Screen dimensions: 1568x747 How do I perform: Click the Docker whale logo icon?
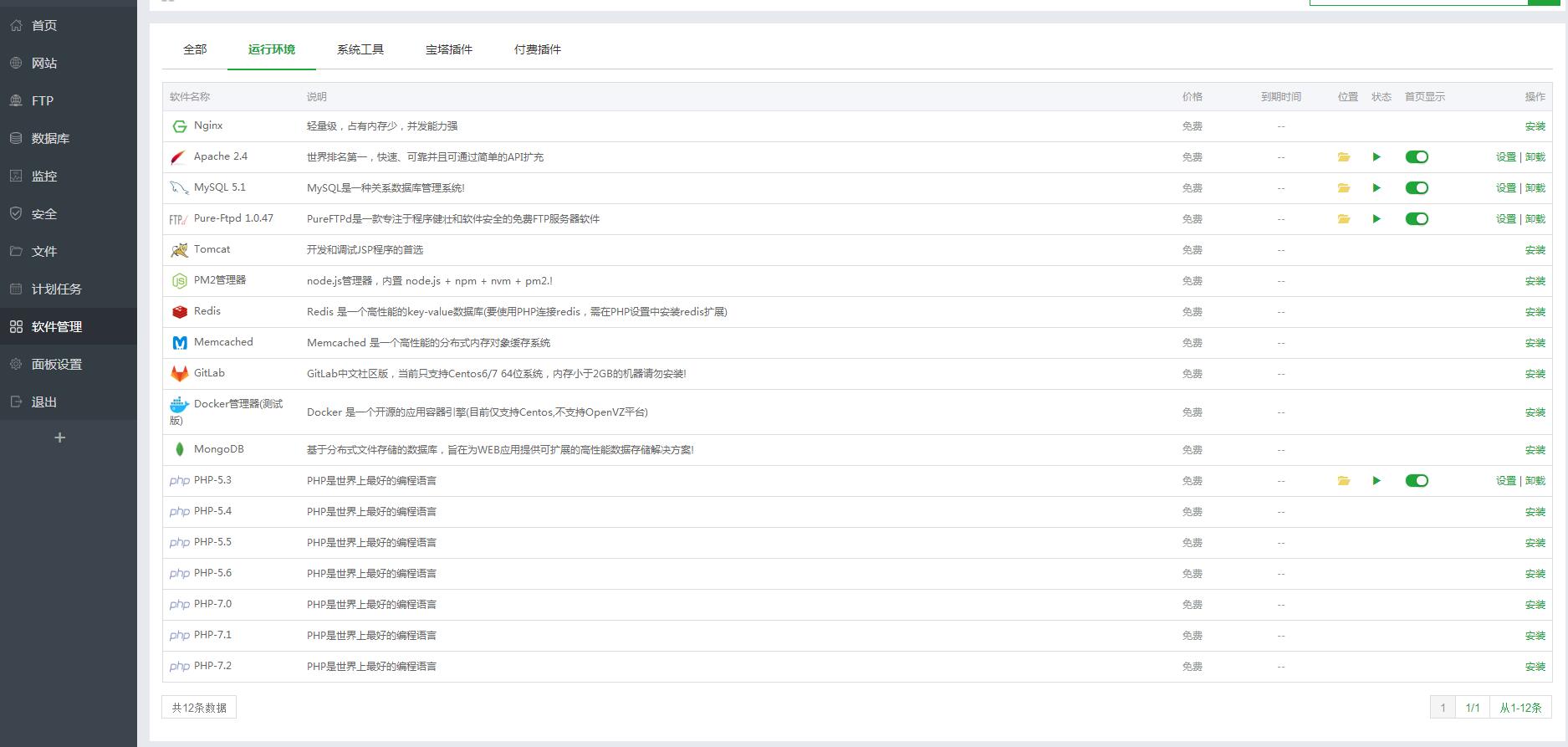click(179, 405)
